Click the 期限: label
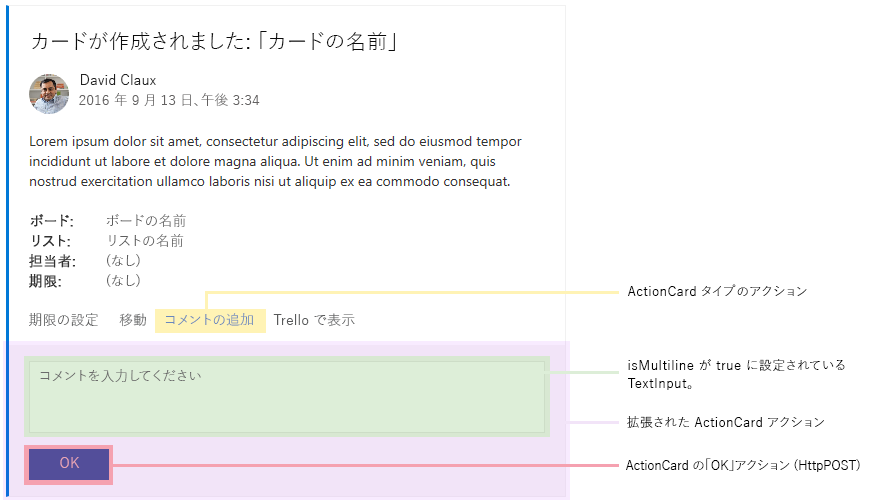This screenshot has width=871, height=503. coord(46,281)
